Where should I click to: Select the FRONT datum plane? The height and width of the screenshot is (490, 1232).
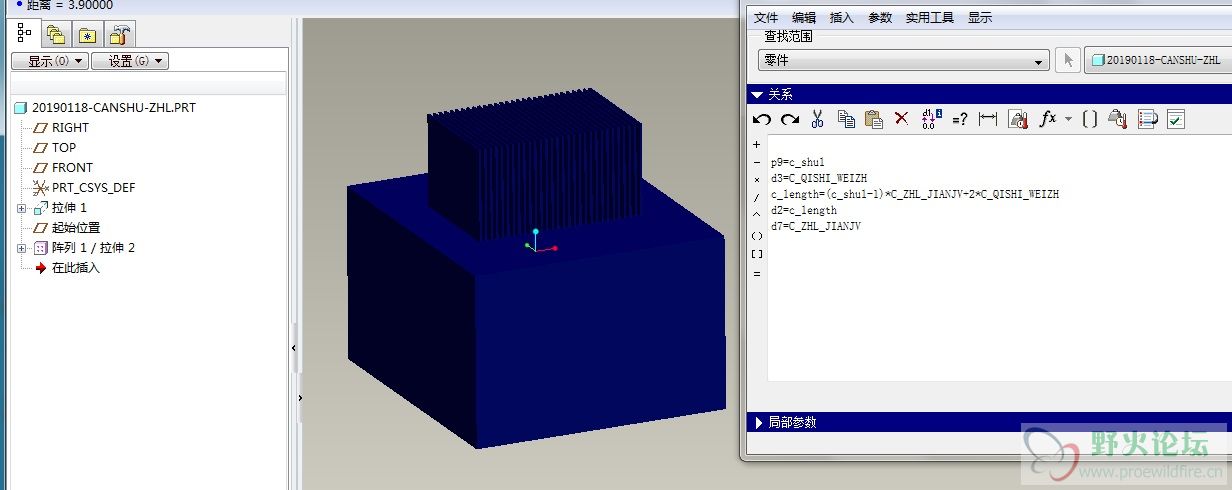coord(63,167)
